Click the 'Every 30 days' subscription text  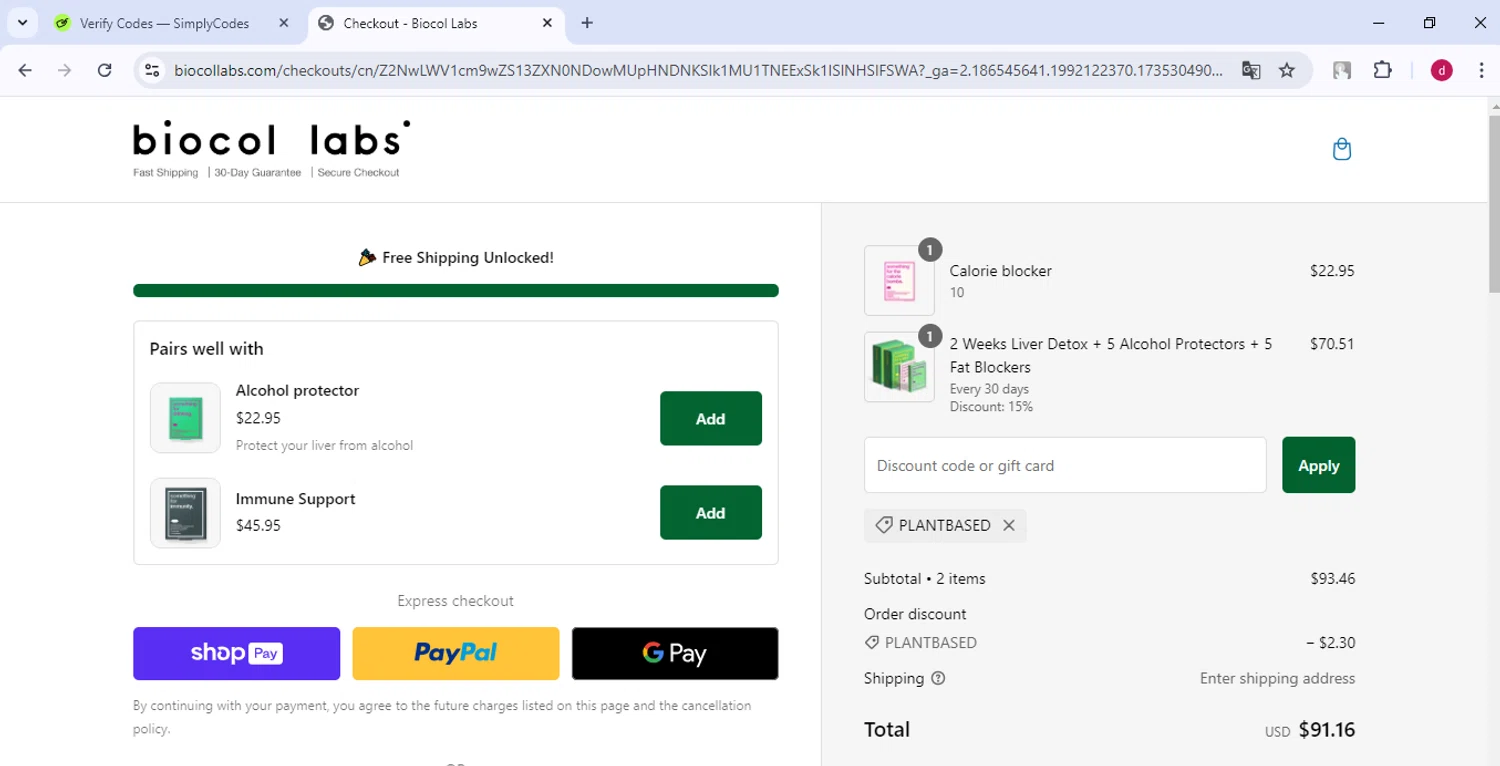pos(989,389)
